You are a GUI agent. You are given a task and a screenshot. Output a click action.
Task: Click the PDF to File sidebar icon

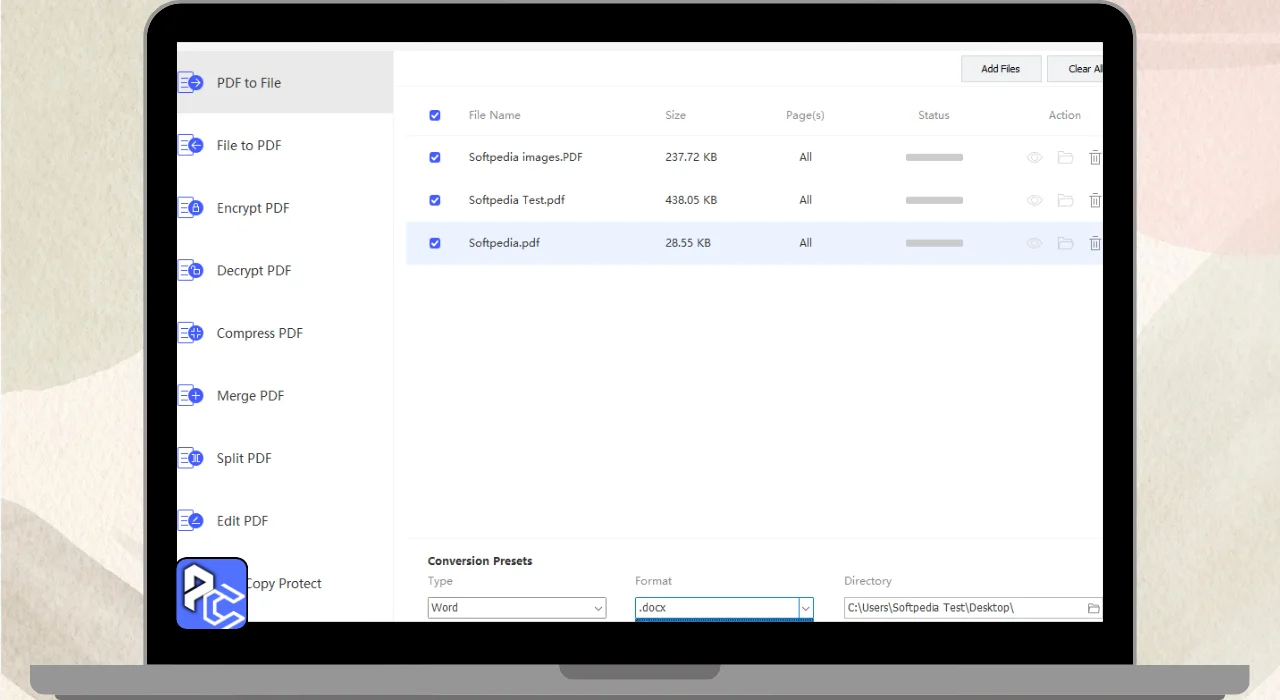(x=191, y=83)
